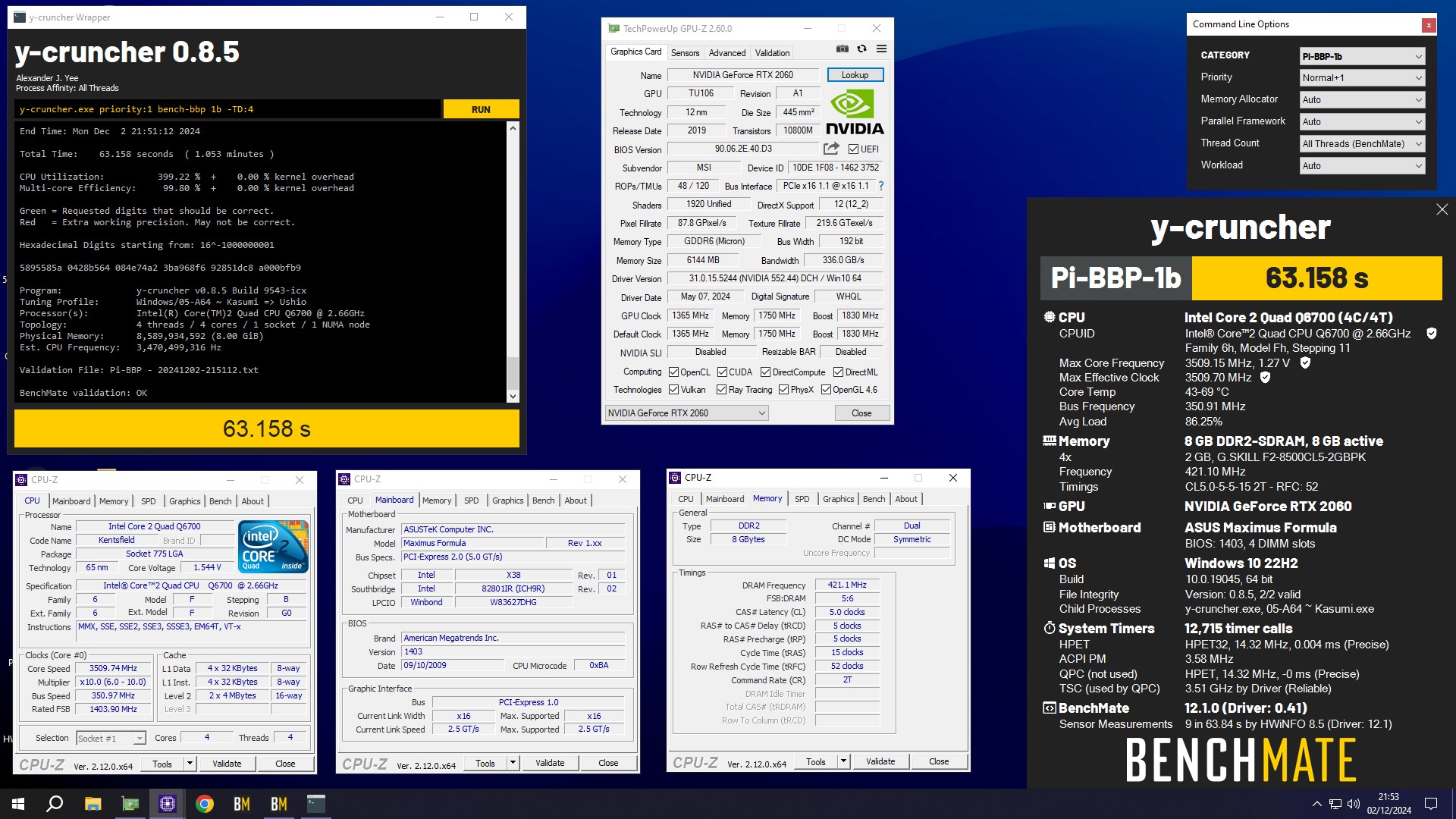Click the NVIDIA logo in GPU-Z
Viewport: 1456px width, 819px height.
(855, 112)
